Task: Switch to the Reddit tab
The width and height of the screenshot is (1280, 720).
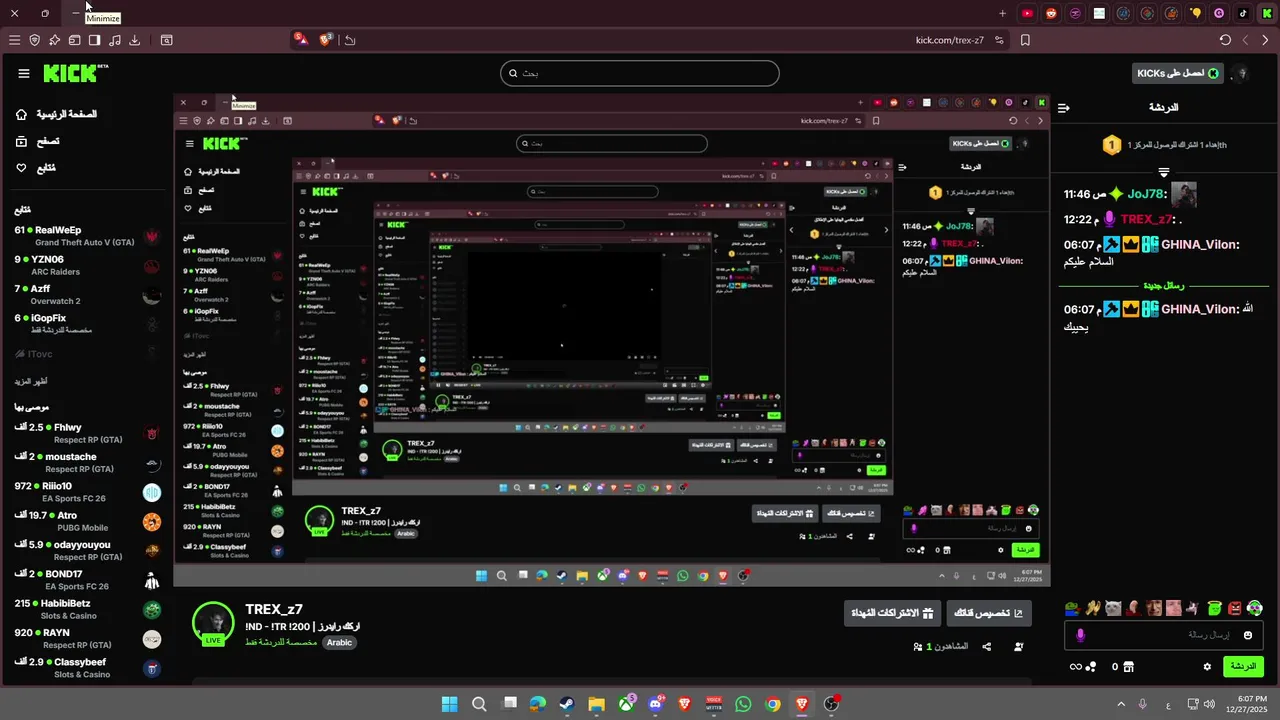Action: point(1051,13)
